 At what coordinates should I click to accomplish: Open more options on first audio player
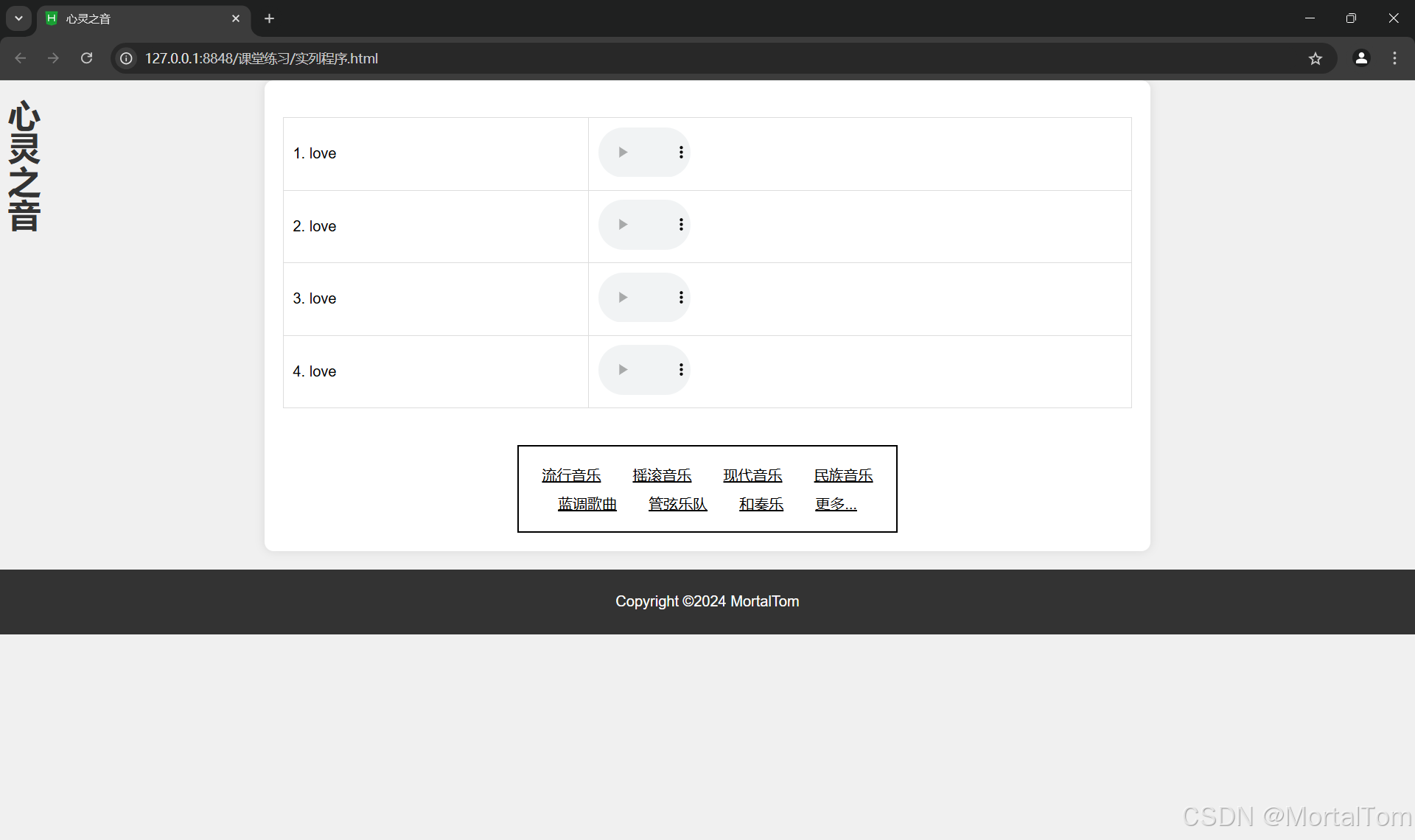(681, 153)
